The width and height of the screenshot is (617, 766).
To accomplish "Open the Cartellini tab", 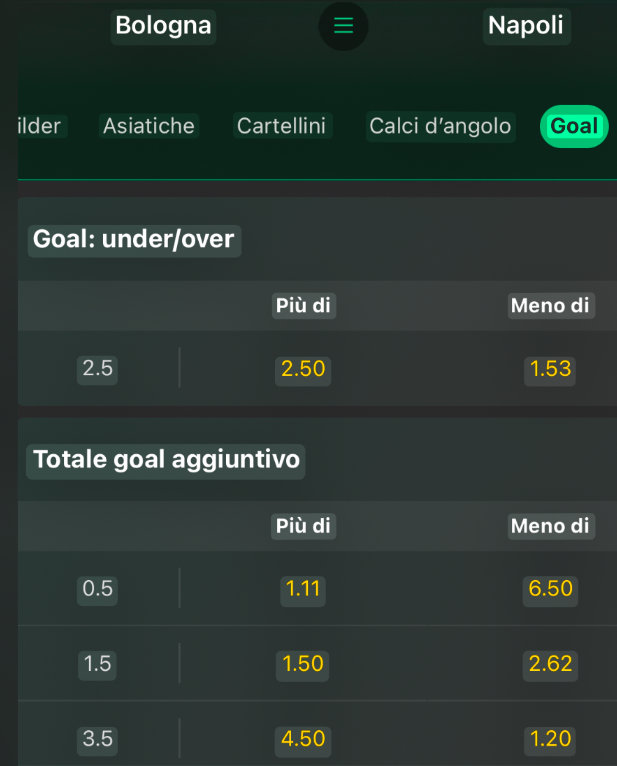I will (281, 126).
